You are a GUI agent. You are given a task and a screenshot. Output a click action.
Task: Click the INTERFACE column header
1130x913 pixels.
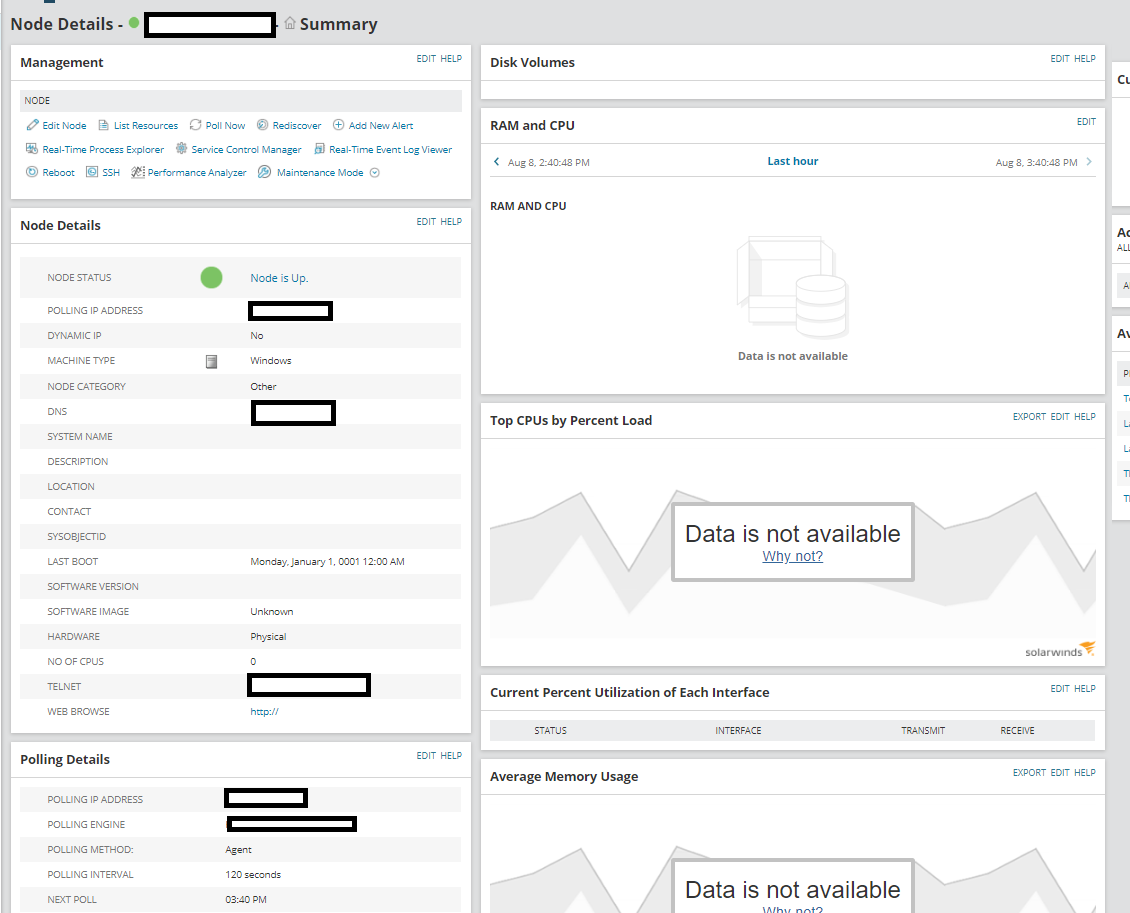click(738, 731)
